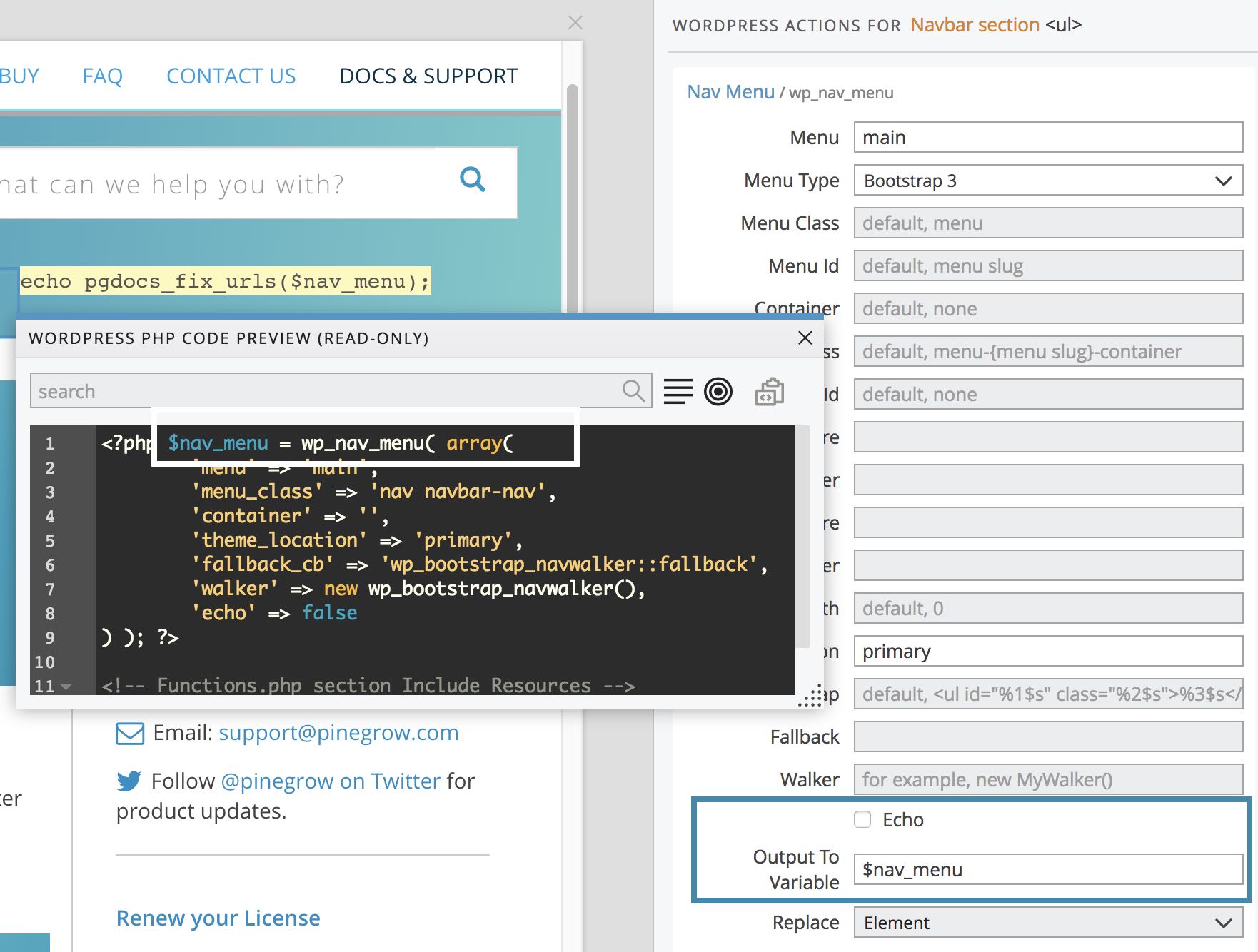The width and height of the screenshot is (1258, 952).
Task: Close the page preview with top X icon
Action: [x=575, y=22]
